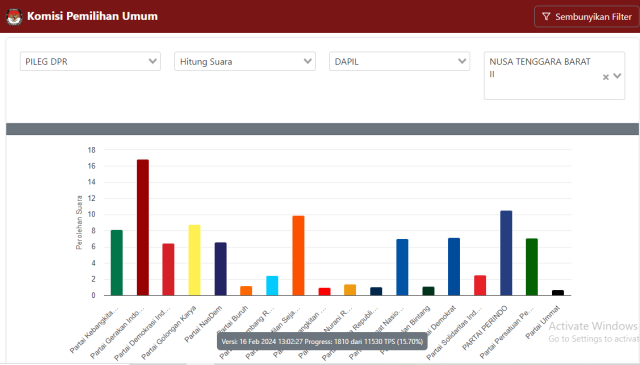Clear the Nusa Tenggara Barat II selection
Viewport: 640px width, 365px height.
606,77
